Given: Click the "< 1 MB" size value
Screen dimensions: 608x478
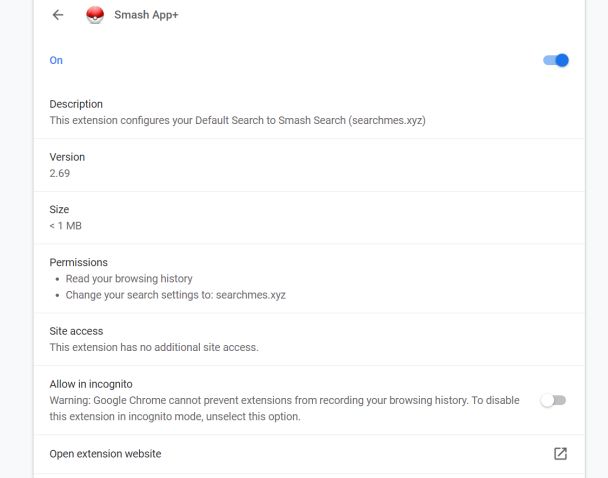Looking at the screenshot, I should pyautogui.click(x=65, y=226).
